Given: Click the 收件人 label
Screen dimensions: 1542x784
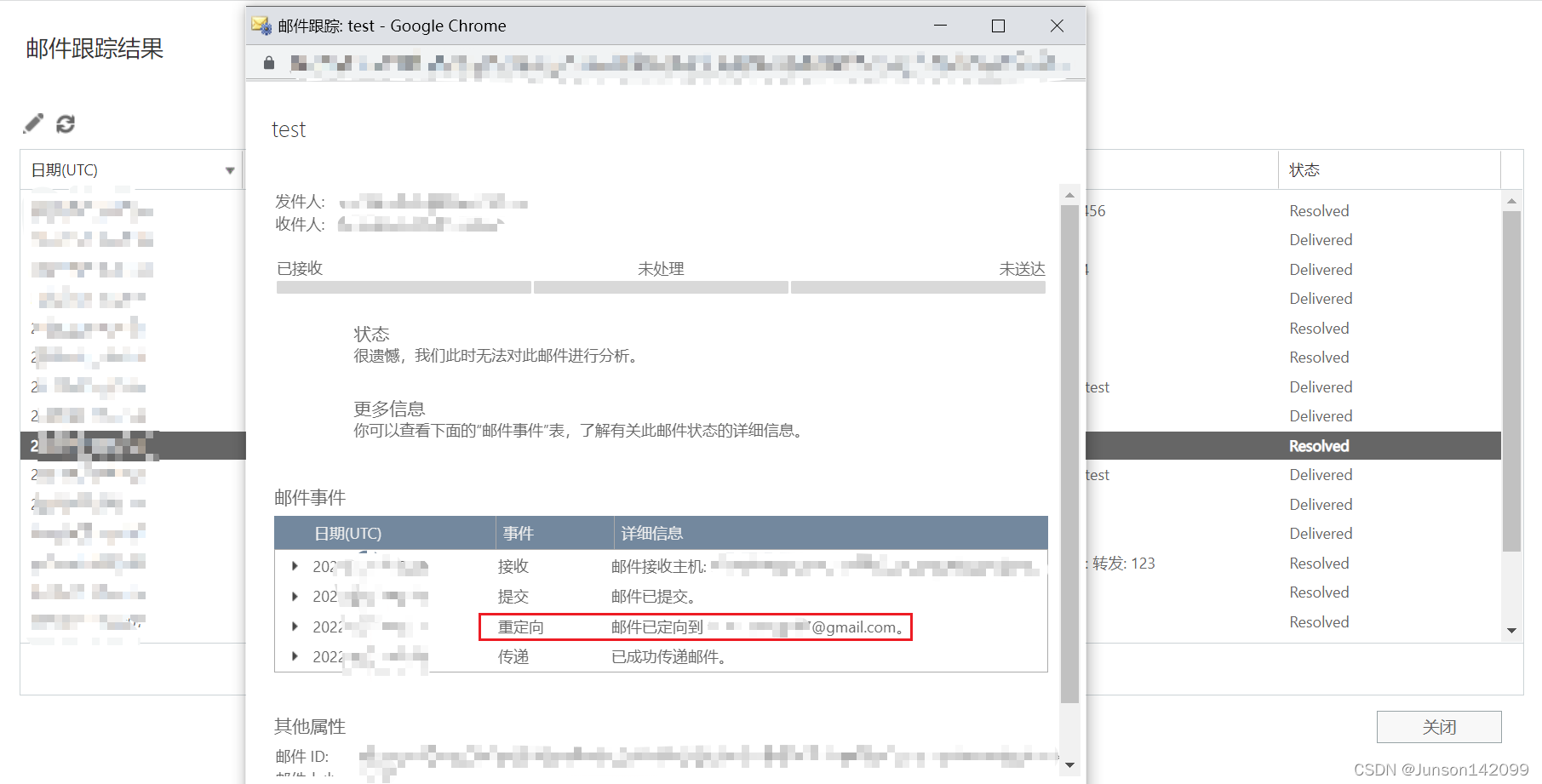Looking at the screenshot, I should pyautogui.click(x=300, y=225).
